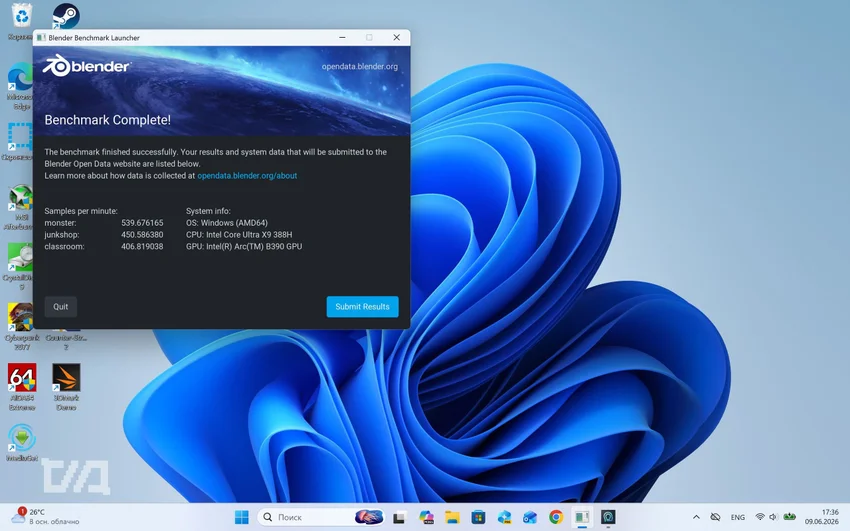Click the Blender logo in the header
Screen dimensions: 850x531
pos(87,66)
